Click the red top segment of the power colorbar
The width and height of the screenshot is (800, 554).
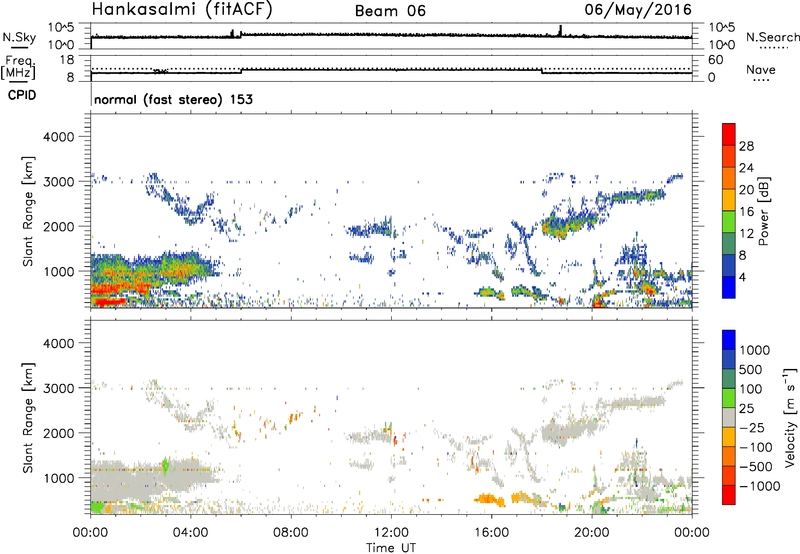pyautogui.click(x=729, y=134)
